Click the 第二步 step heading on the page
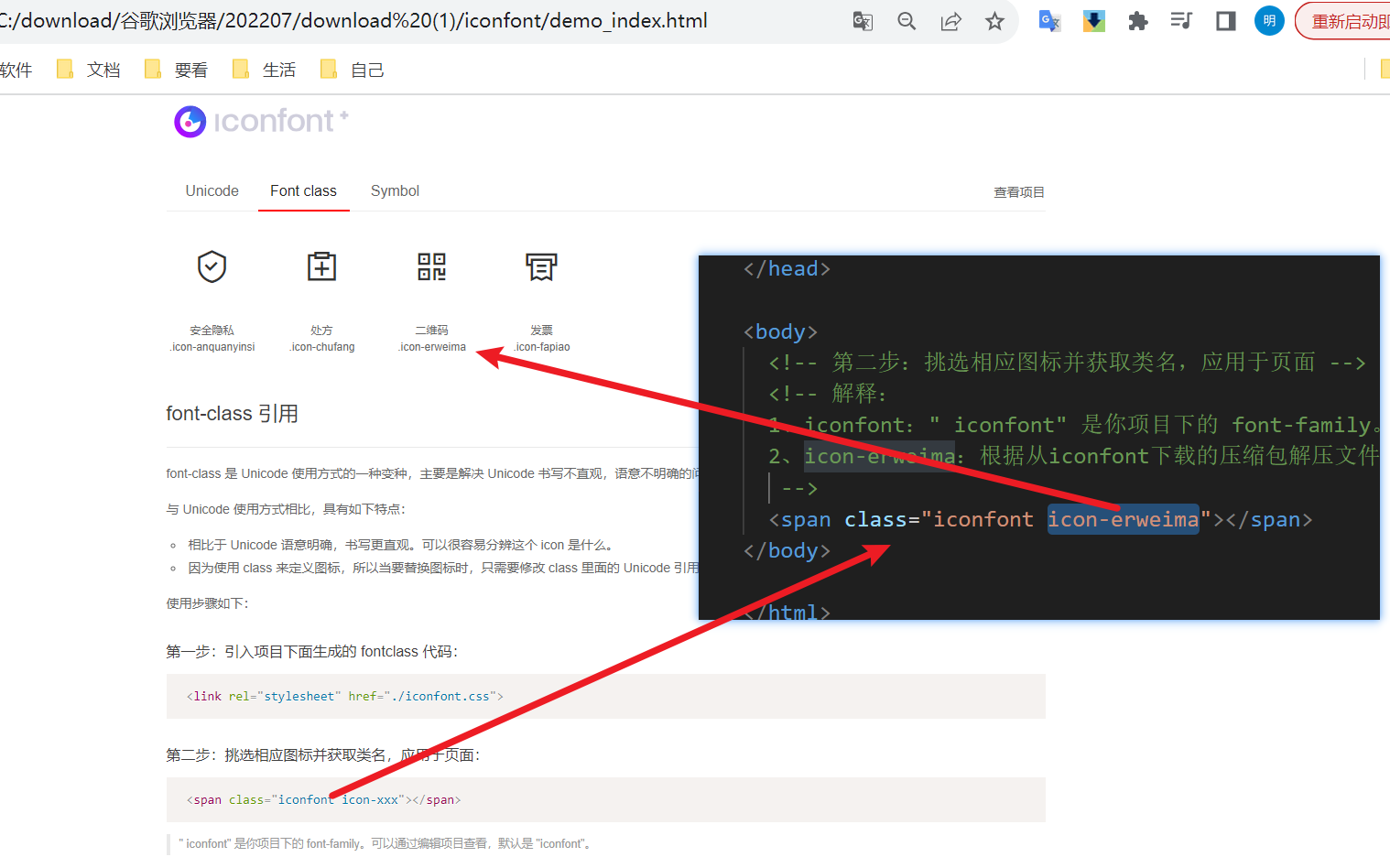Viewport: 1390px width, 868px height. pyautogui.click(x=322, y=755)
